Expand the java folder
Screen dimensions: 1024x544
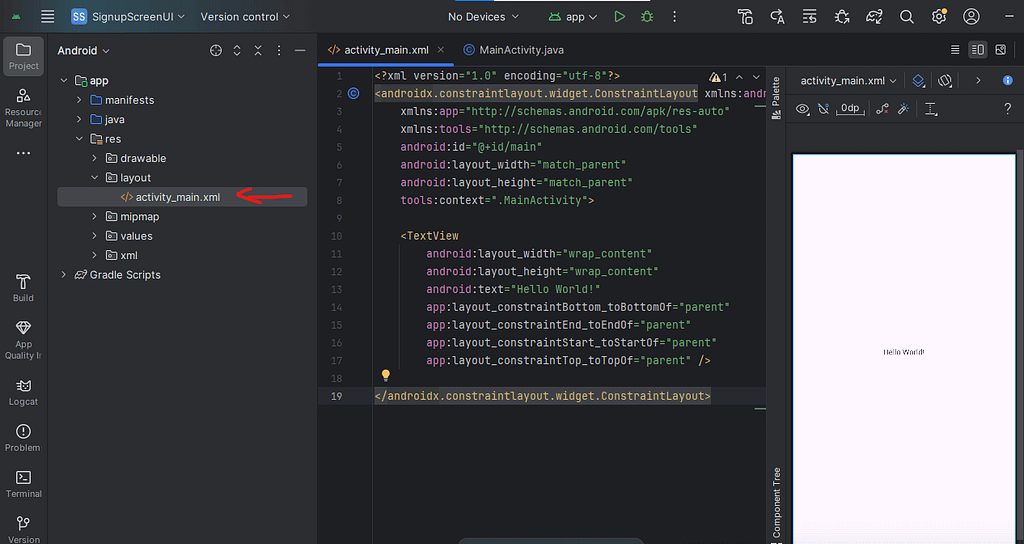tap(79, 120)
